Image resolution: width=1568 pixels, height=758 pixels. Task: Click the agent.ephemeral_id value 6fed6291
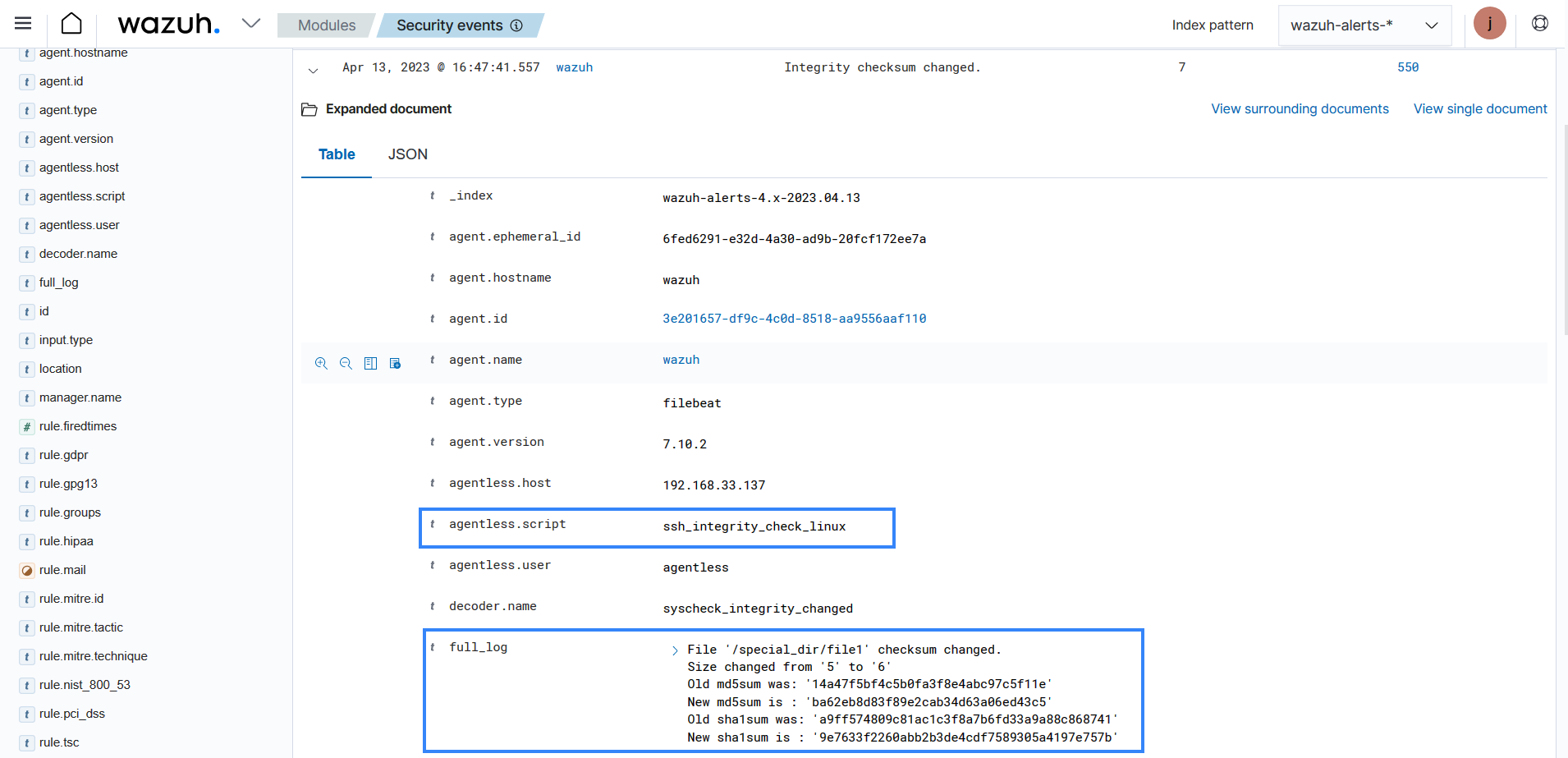coord(794,239)
